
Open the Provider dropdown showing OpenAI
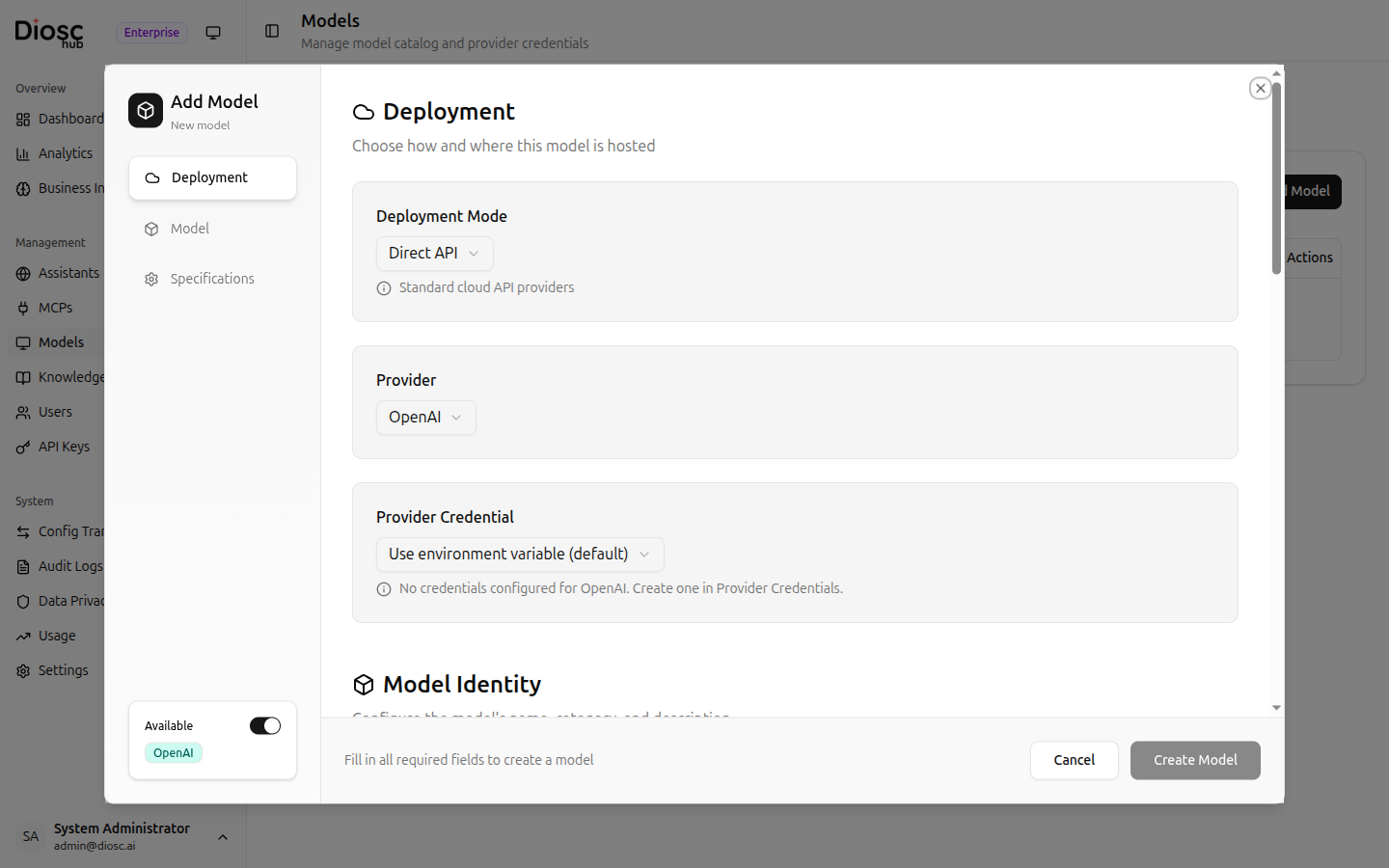pyautogui.click(x=426, y=418)
